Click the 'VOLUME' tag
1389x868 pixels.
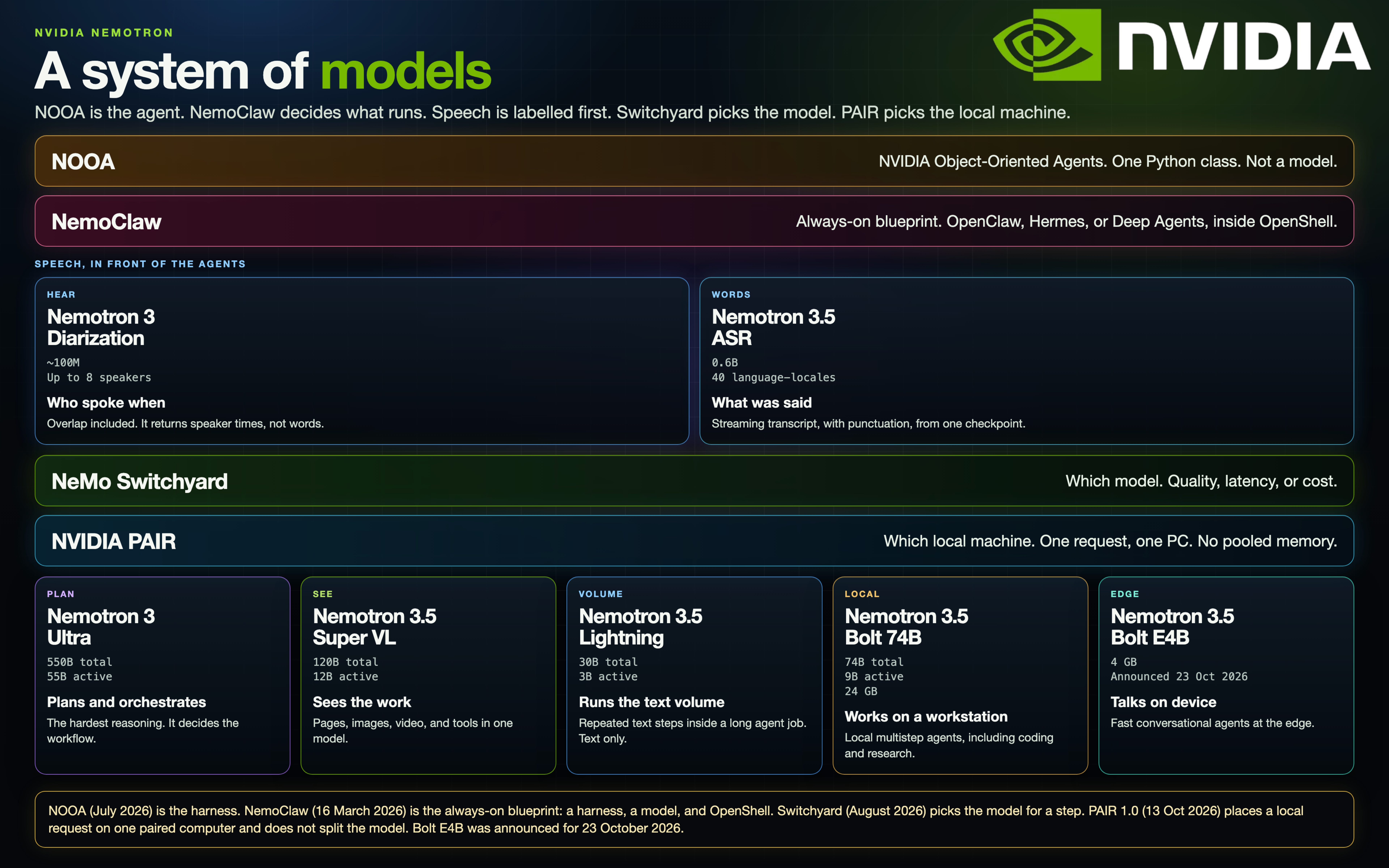pos(600,594)
